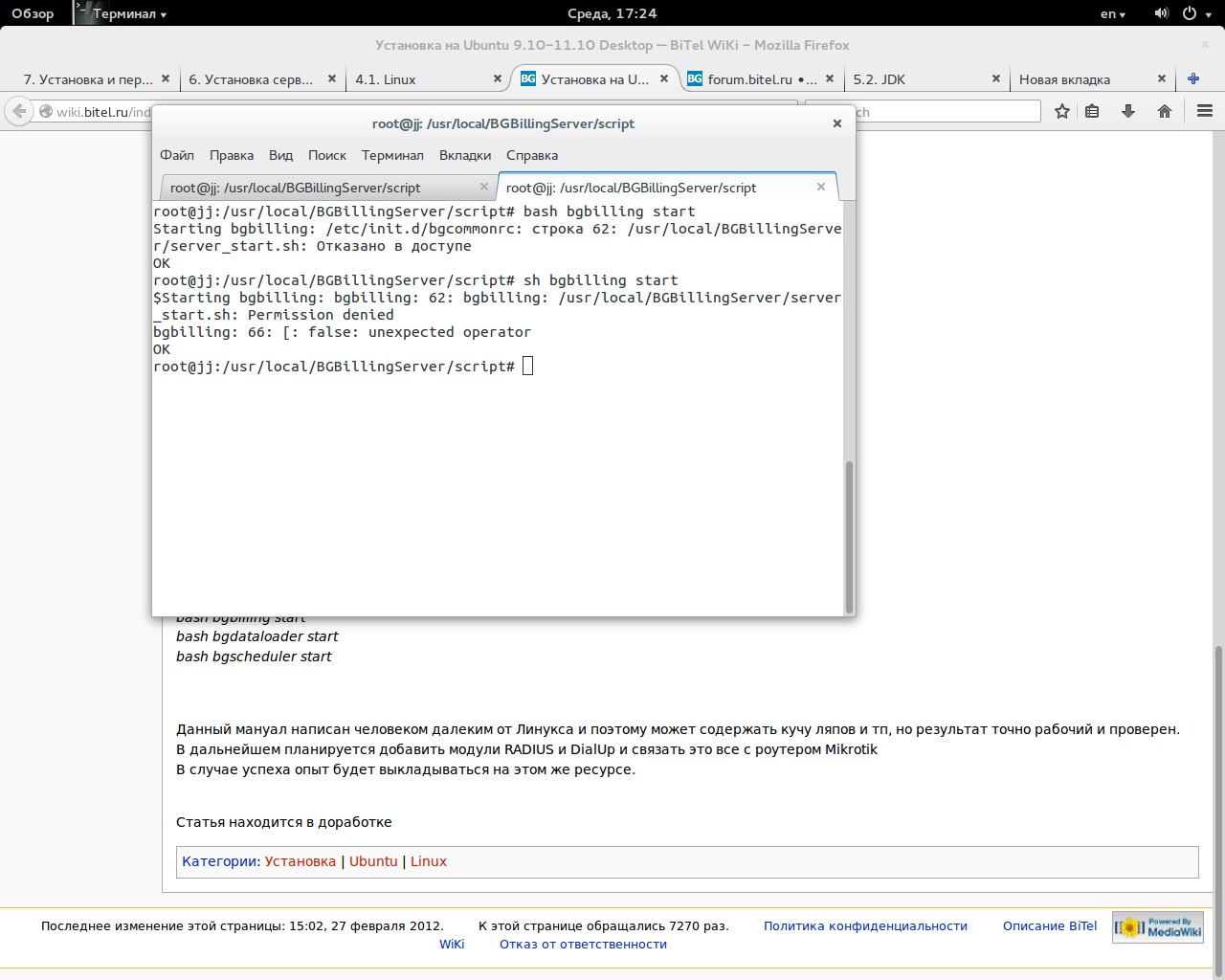Click the MediaWiki powered-by badge

(x=1158, y=927)
